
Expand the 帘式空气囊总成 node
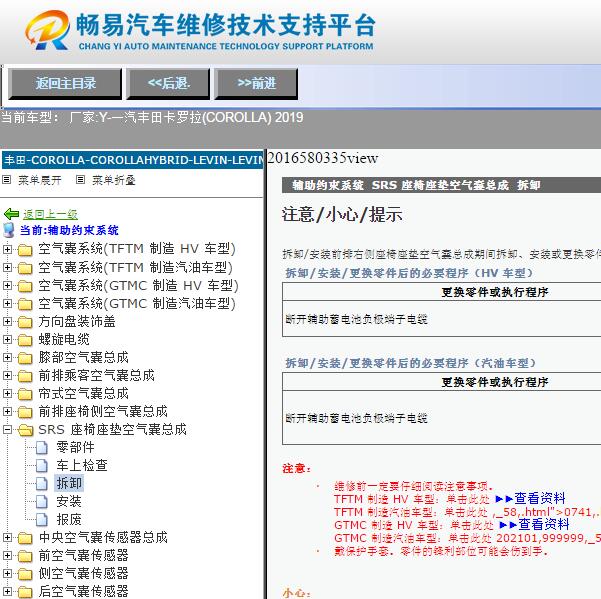(7, 393)
